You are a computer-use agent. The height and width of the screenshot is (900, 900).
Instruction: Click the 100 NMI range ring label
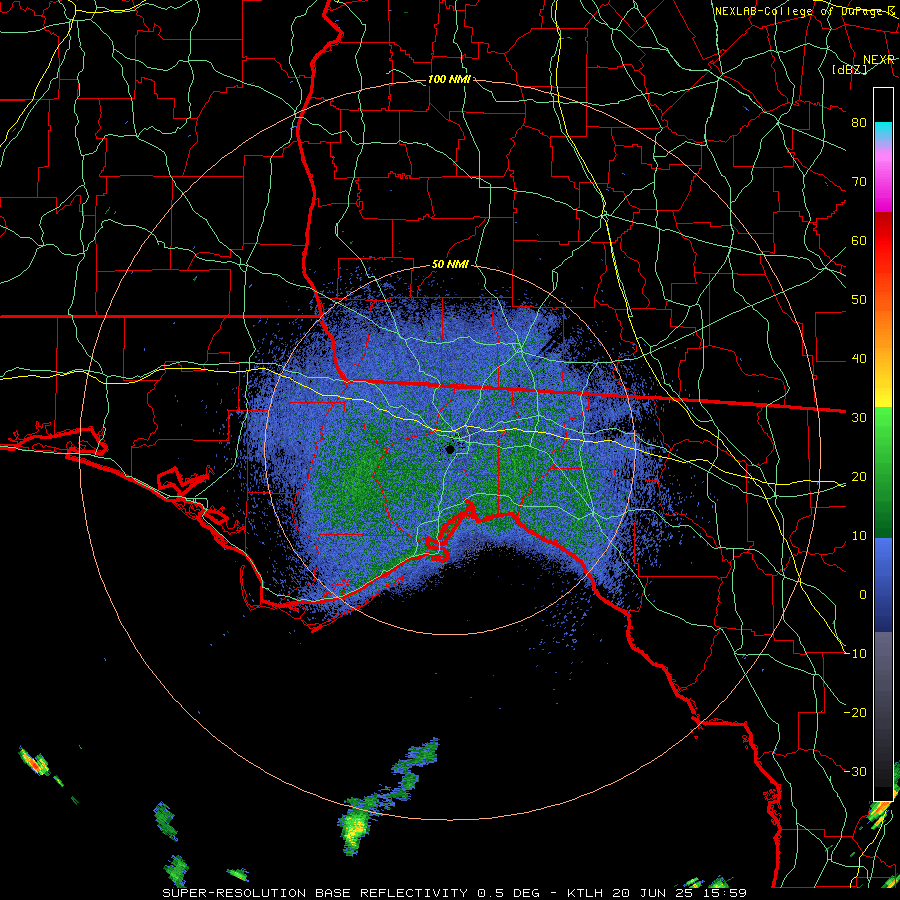449,79
